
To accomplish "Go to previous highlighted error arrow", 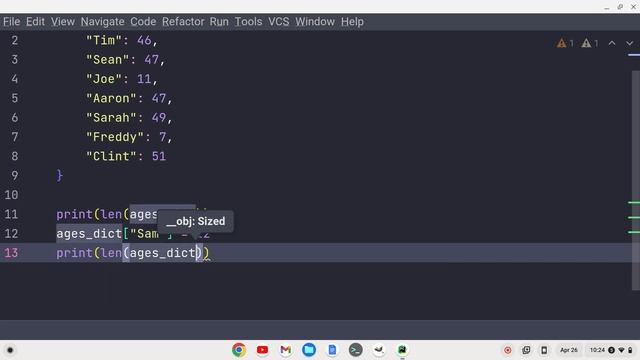I will coord(612,43).
